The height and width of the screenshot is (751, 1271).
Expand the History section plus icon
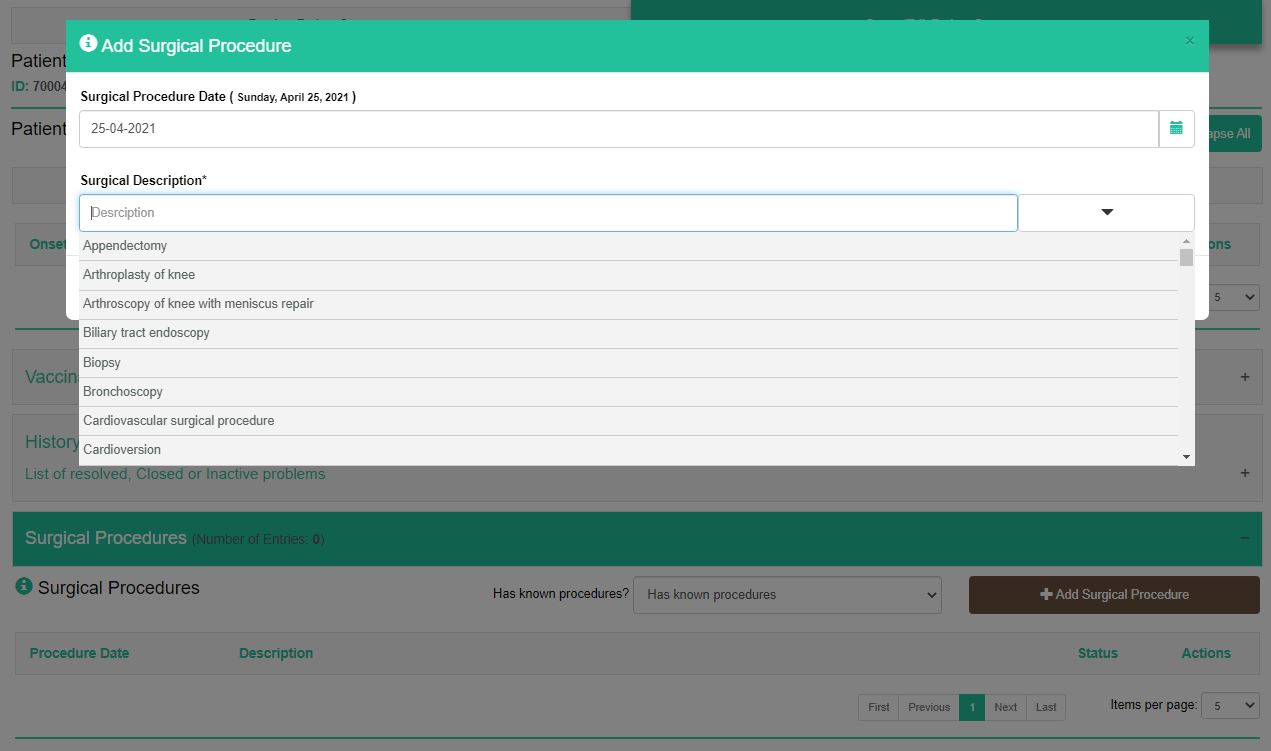coord(1244,473)
